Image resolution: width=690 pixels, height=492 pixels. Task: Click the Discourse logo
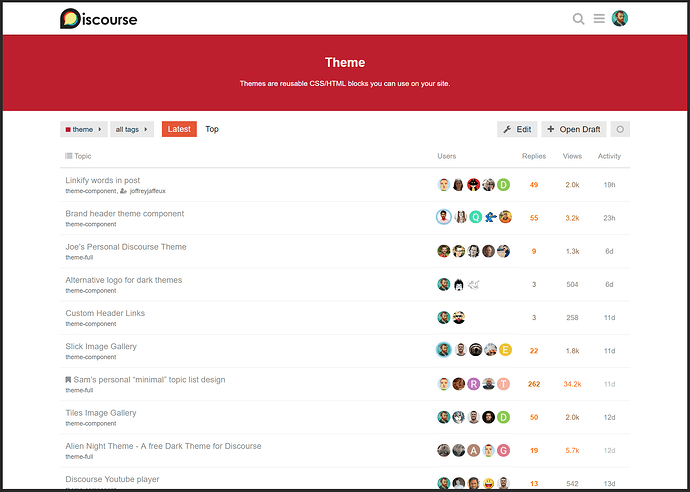[99, 19]
